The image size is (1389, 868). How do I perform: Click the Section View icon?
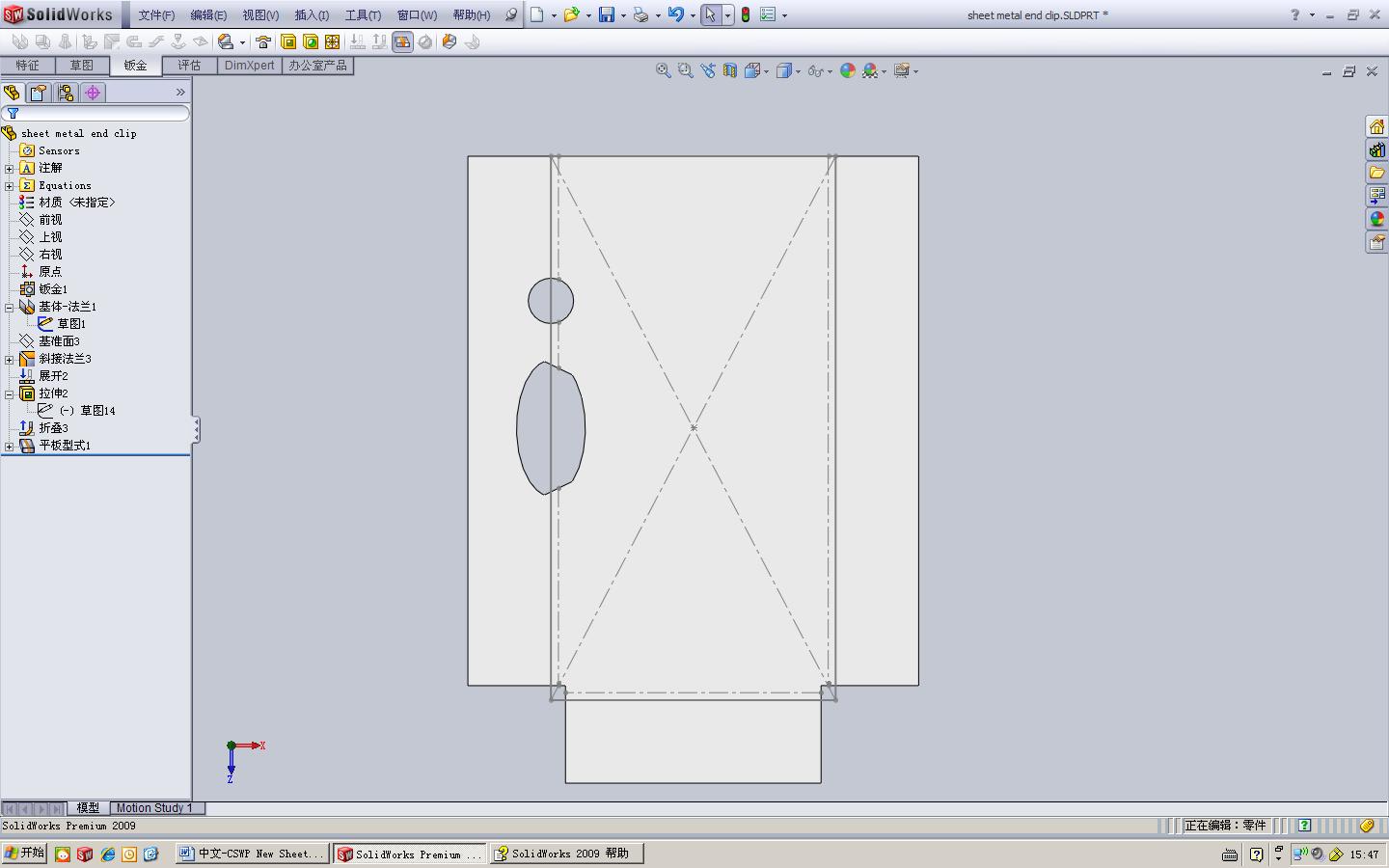(x=730, y=70)
